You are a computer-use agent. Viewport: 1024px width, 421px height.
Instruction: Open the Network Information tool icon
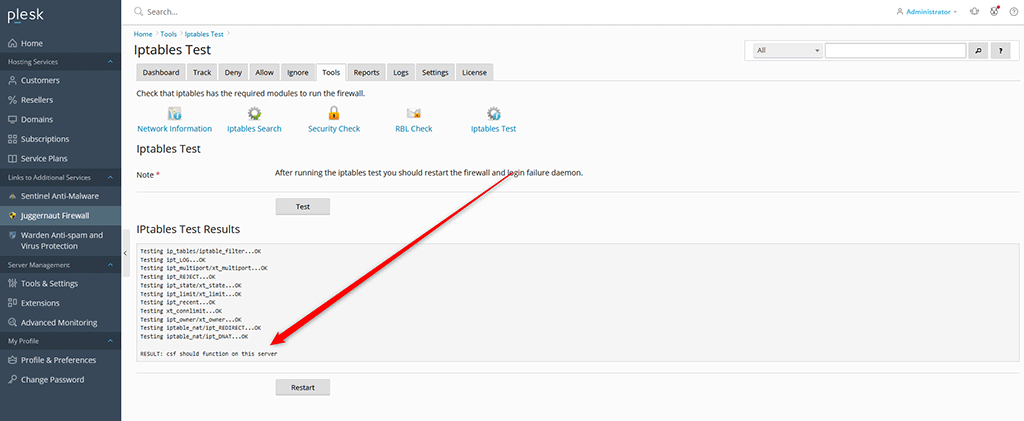174,114
